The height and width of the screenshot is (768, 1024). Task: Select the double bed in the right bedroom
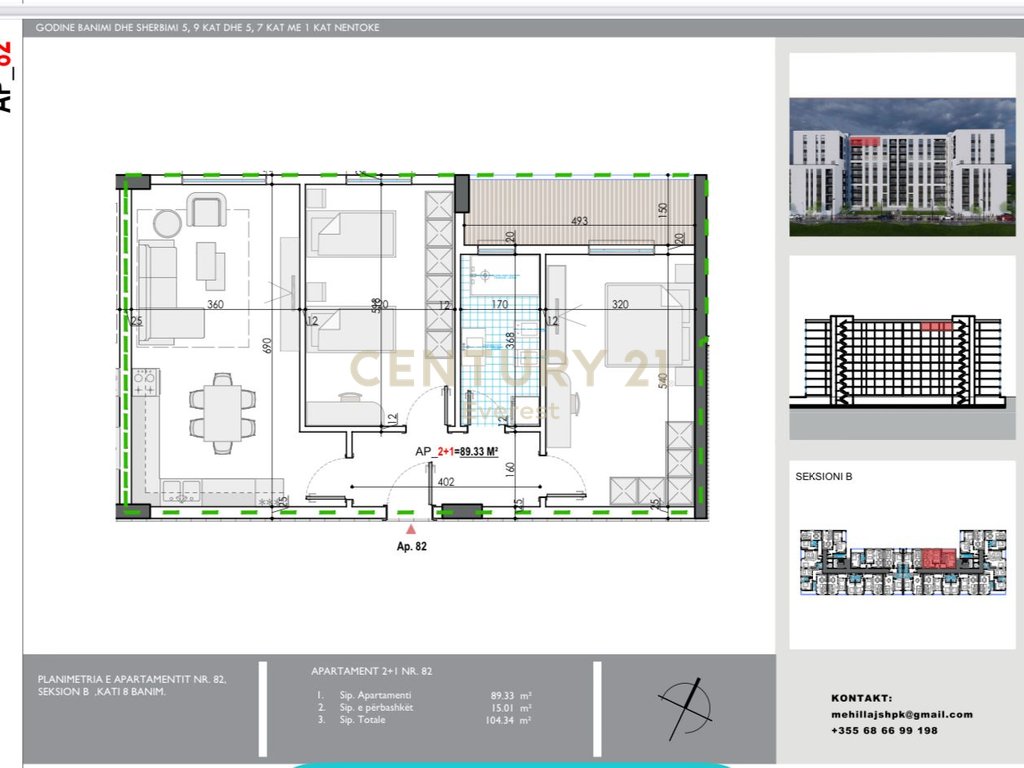(x=647, y=324)
